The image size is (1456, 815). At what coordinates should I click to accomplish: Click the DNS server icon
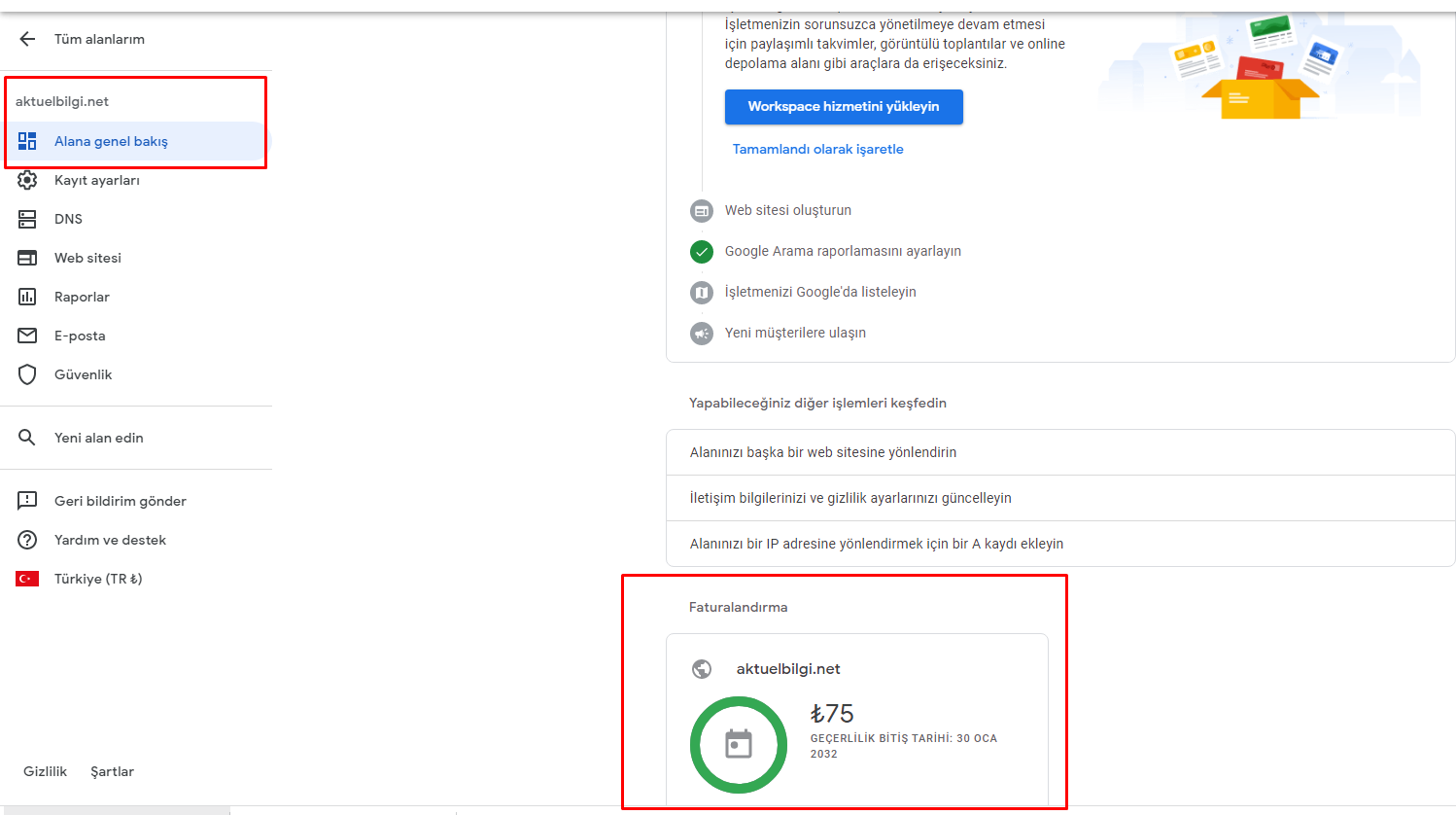click(27, 219)
